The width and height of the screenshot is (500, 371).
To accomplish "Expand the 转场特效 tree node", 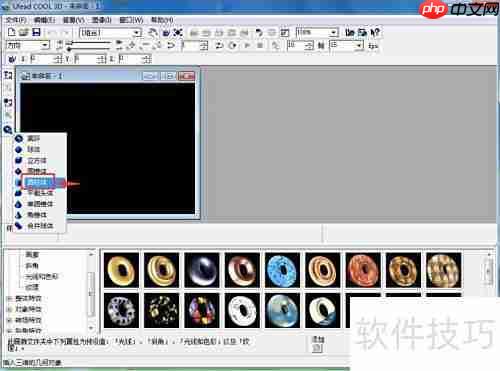I will point(9,320).
